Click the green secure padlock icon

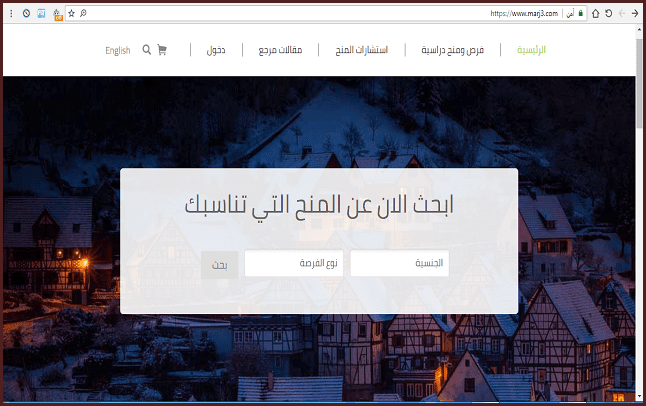click(x=580, y=14)
